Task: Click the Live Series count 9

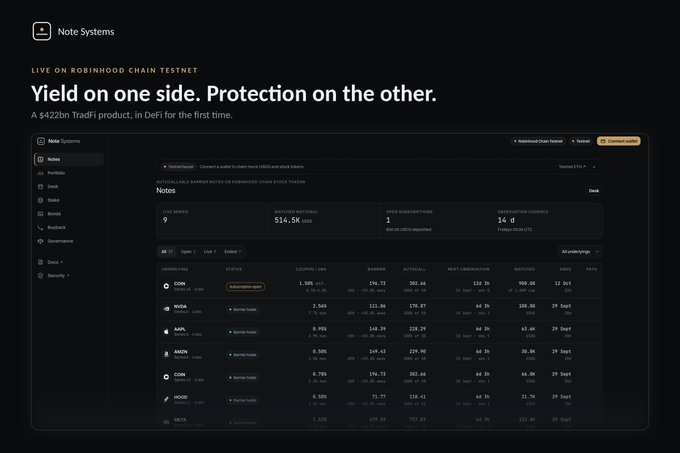Action: 165,221
